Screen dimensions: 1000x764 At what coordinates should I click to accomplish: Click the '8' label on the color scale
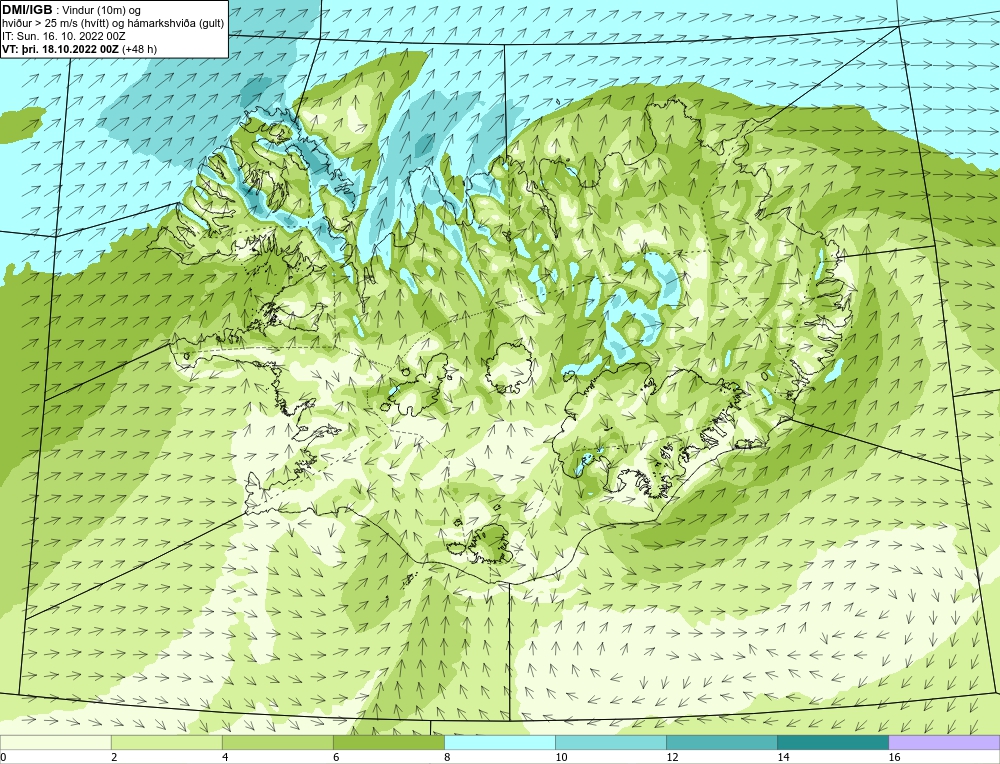447,757
